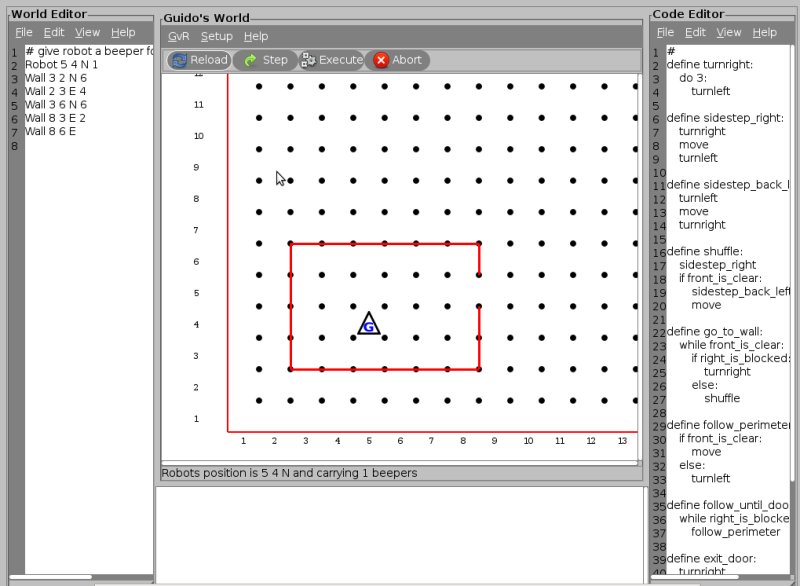Open the GvR menu
Screen dimensions: 800x586
pos(178,36)
